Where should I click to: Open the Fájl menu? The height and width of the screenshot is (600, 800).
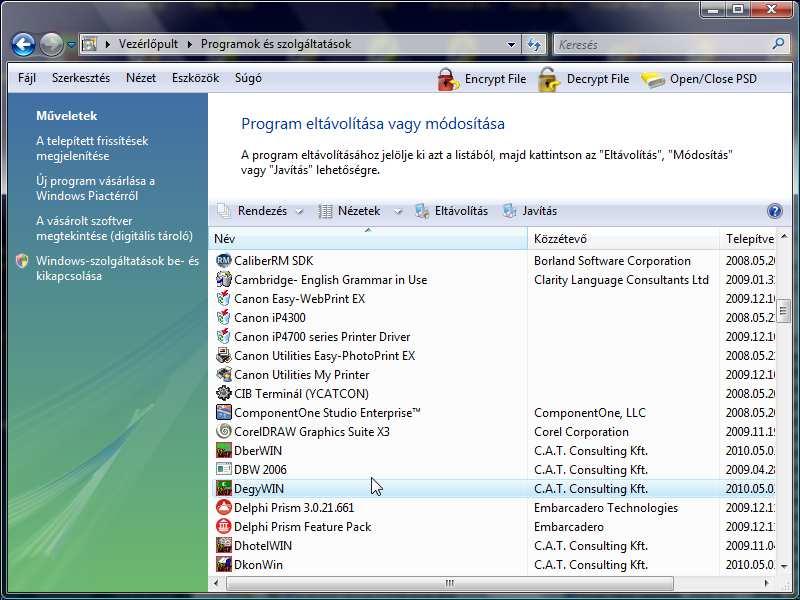tap(27, 78)
